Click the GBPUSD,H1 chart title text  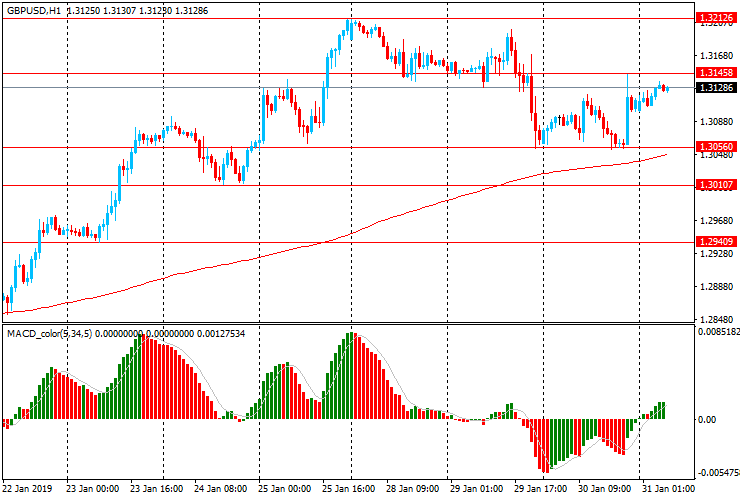click(x=34, y=10)
